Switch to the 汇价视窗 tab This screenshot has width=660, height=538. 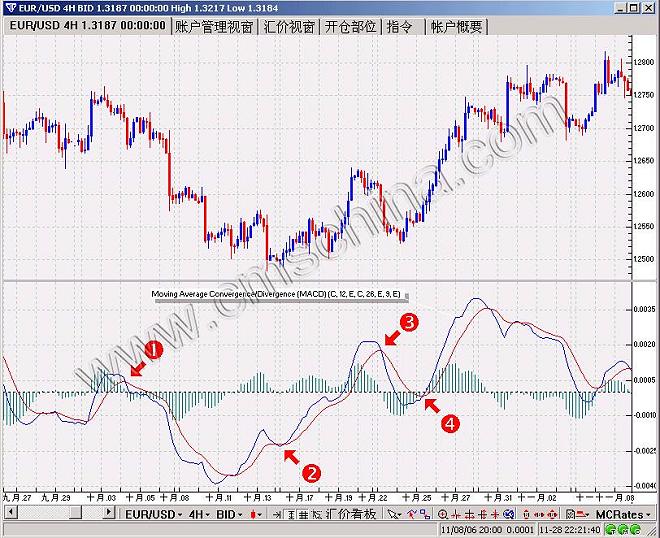[x=288, y=27]
